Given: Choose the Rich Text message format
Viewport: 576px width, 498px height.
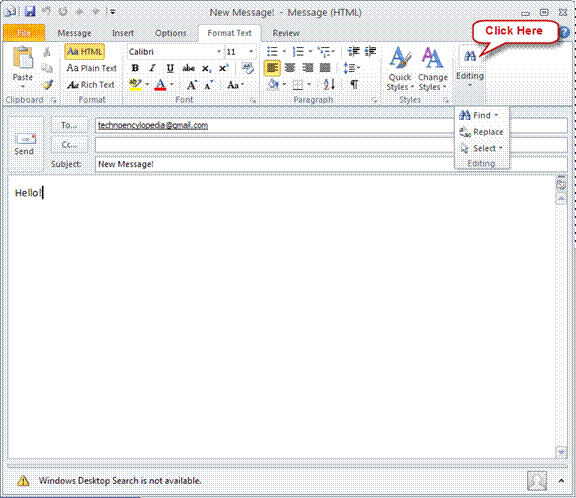Looking at the screenshot, I should pyautogui.click(x=91, y=85).
